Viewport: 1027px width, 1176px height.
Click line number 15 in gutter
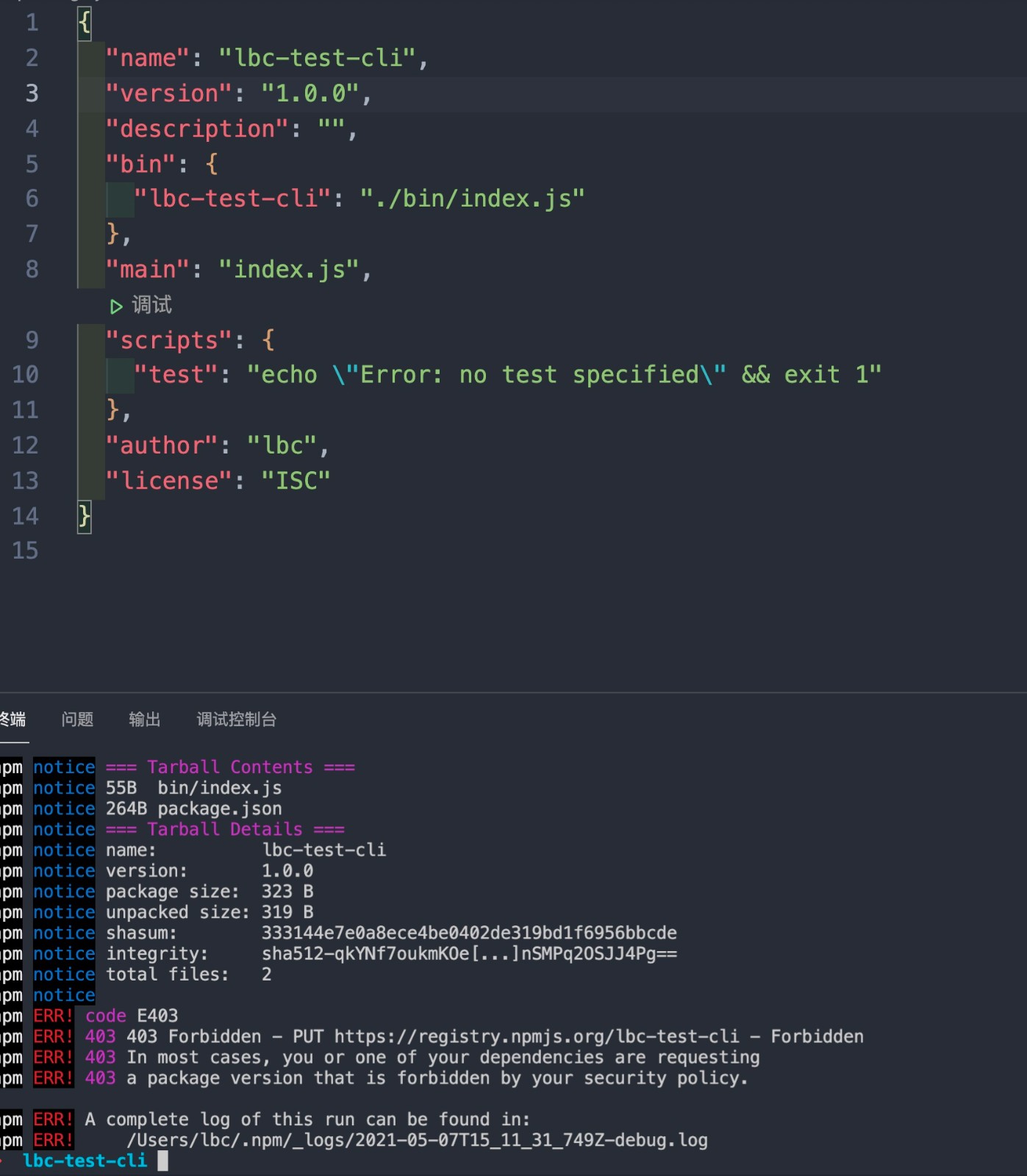tap(26, 551)
